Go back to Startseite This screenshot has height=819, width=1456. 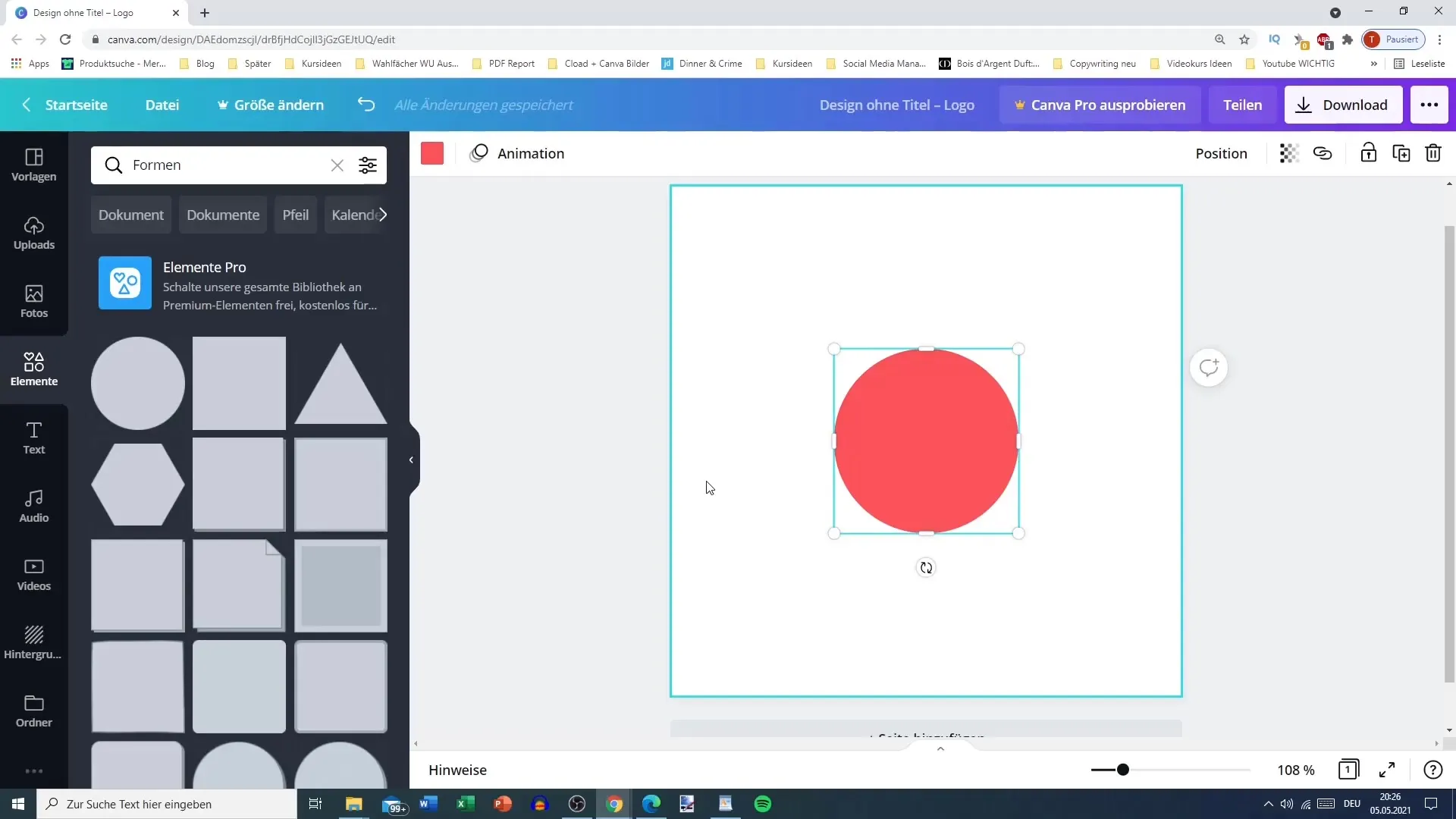click(64, 105)
